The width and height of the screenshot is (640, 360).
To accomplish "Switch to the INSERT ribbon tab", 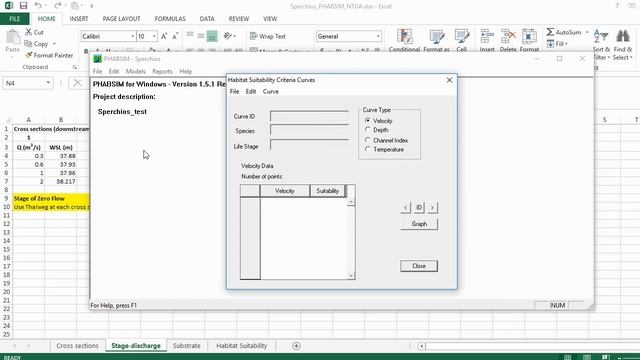I will 79,19.
